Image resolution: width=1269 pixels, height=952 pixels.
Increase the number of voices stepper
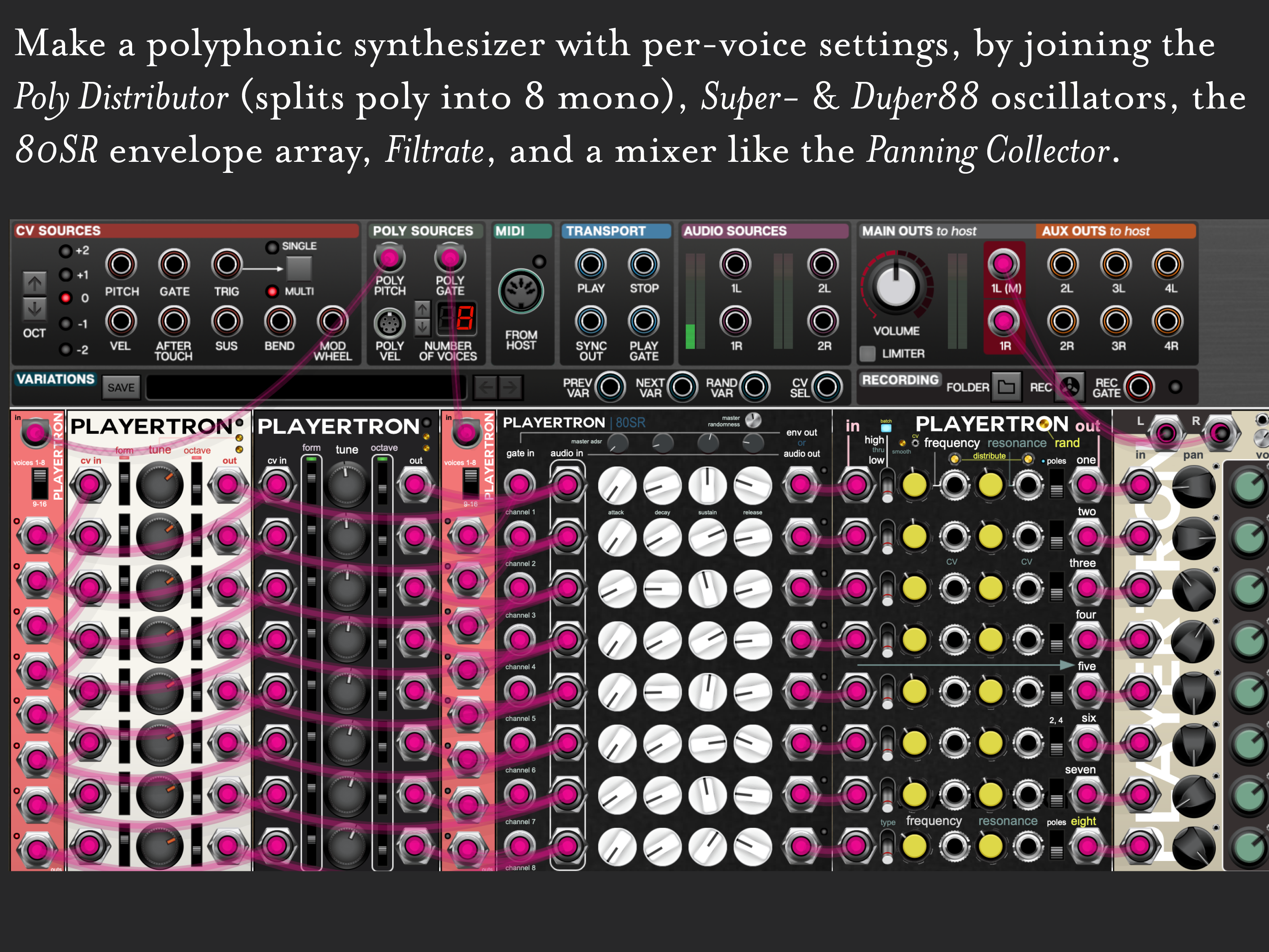click(422, 309)
